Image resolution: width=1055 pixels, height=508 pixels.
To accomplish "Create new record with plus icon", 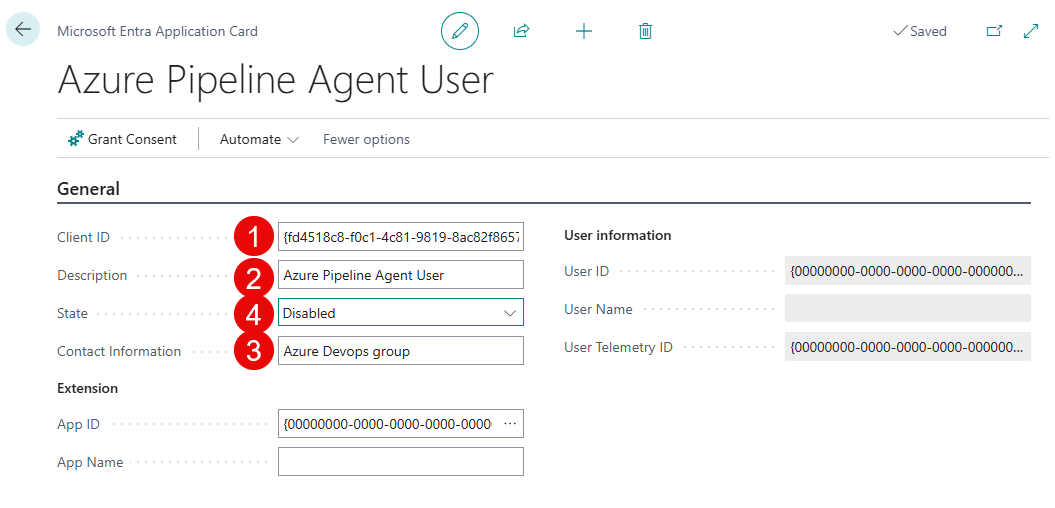I will click(x=584, y=31).
